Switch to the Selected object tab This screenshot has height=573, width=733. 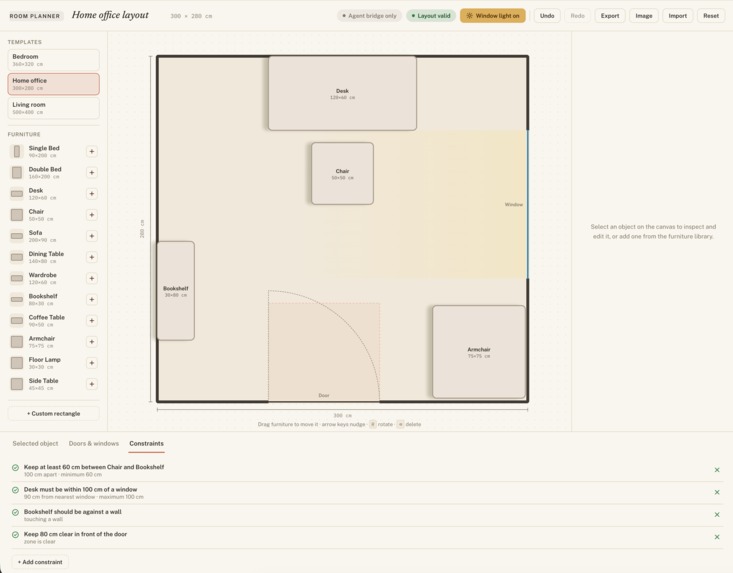tap(35, 444)
